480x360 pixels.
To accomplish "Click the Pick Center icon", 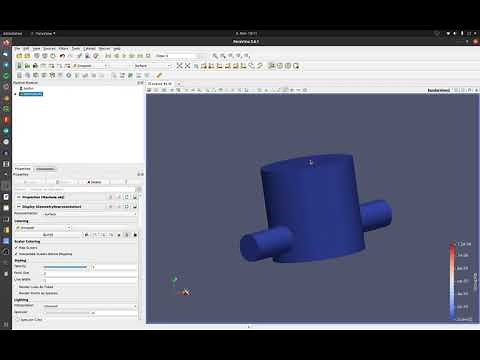I will (x=296, y=66).
